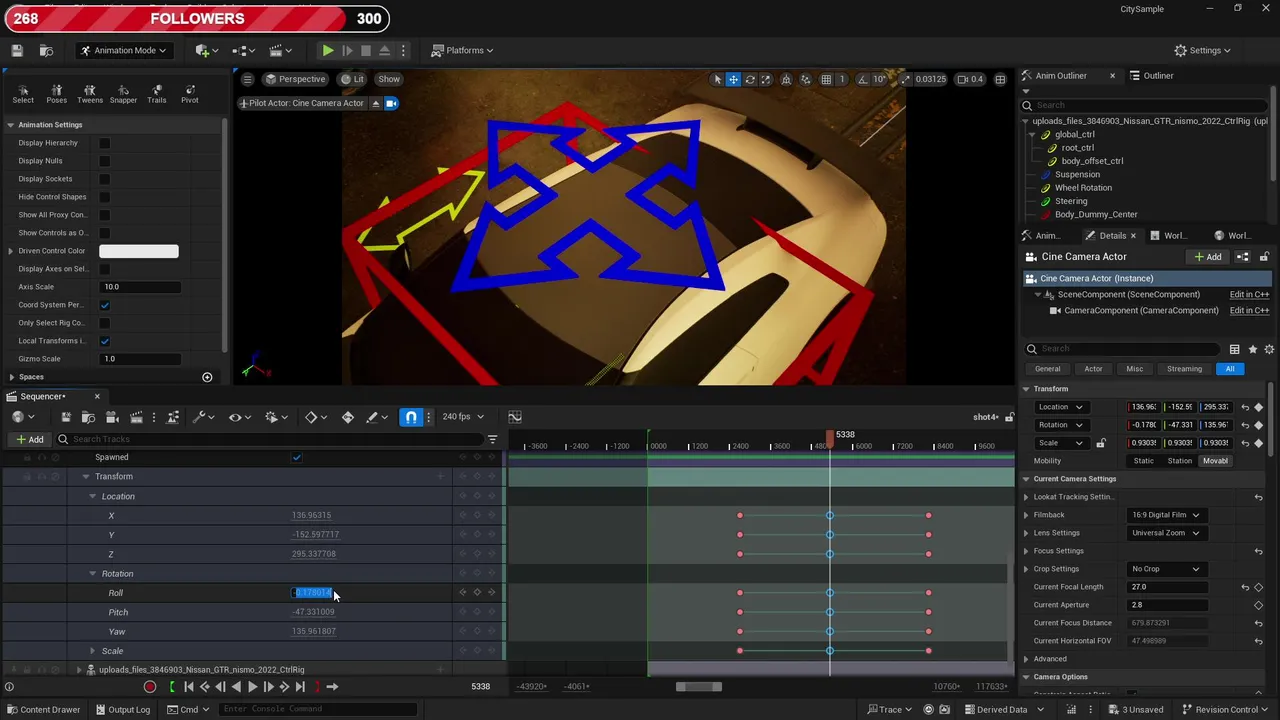Select the Actor filter tab in Details
Viewport: 1280px width, 720px height.
click(x=1093, y=369)
